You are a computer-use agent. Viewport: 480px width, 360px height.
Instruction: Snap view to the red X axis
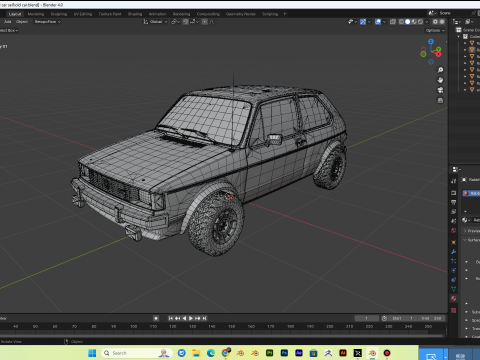pos(438,54)
